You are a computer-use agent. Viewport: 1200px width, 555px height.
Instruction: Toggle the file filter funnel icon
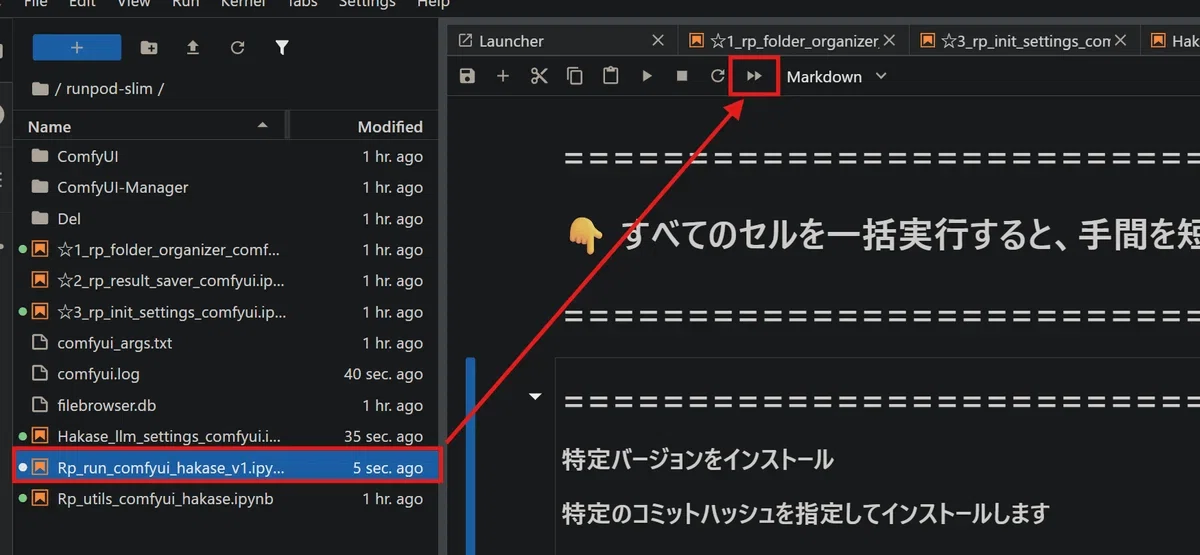(x=282, y=47)
